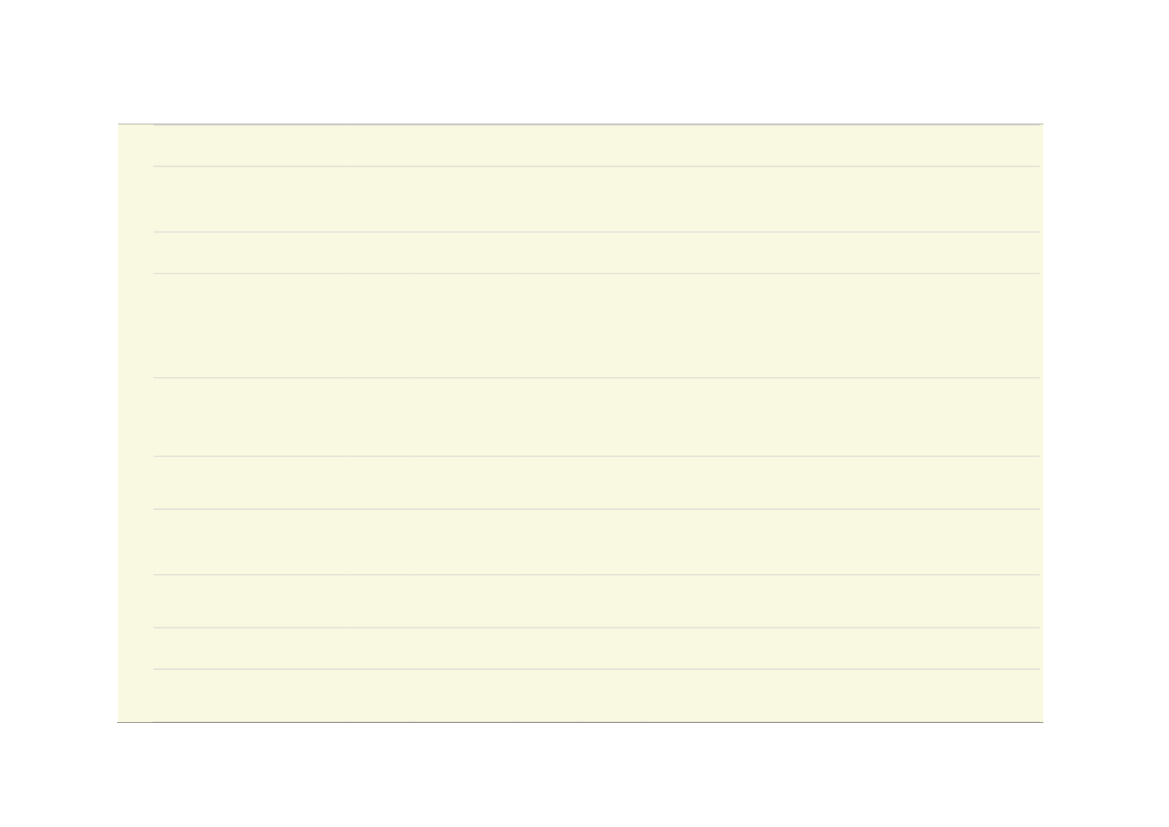Select the seventh blank row from top

[596, 542]
